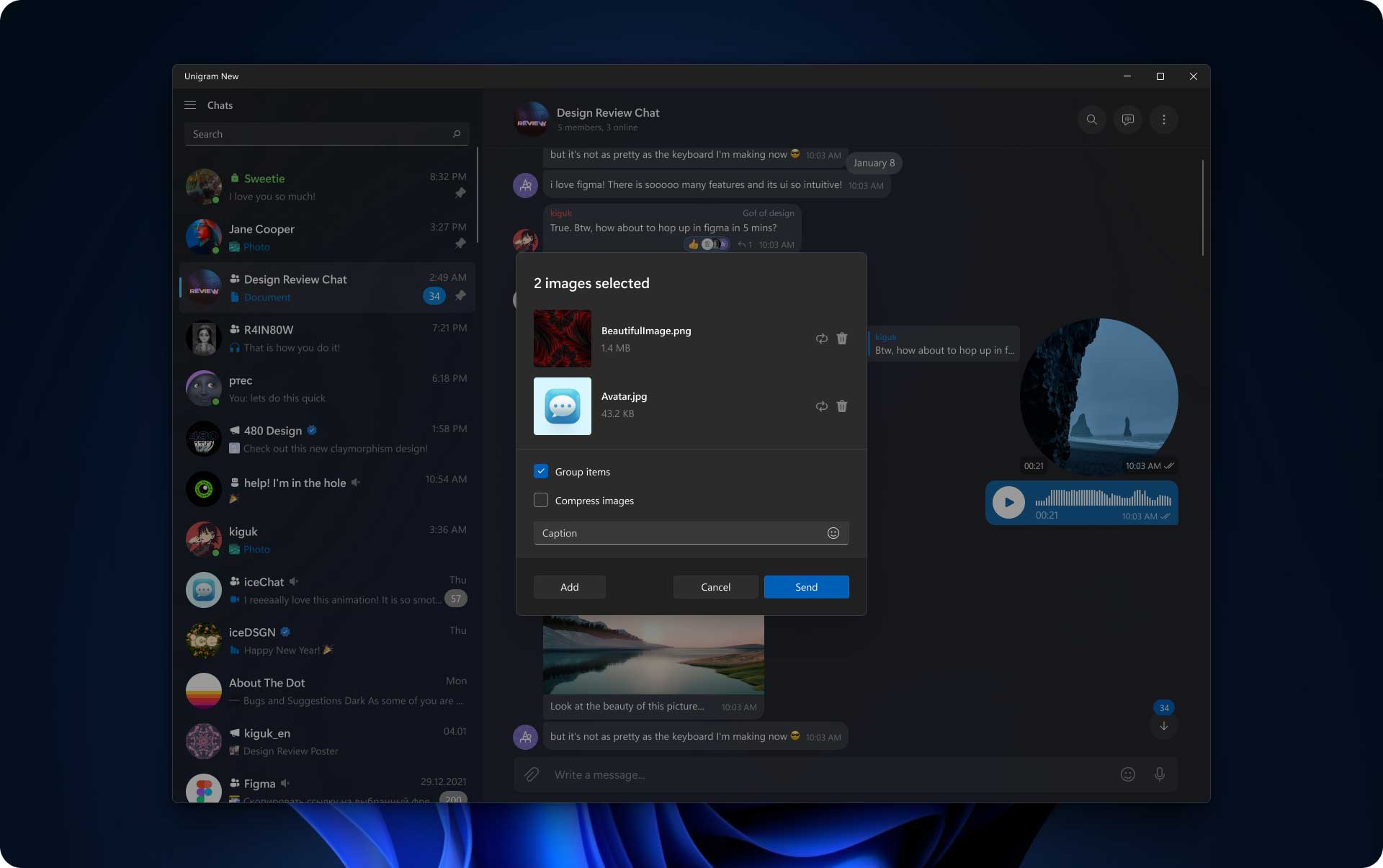Click the 'Design Review Chat' header title
This screenshot has height=868, width=1383.
608,112
